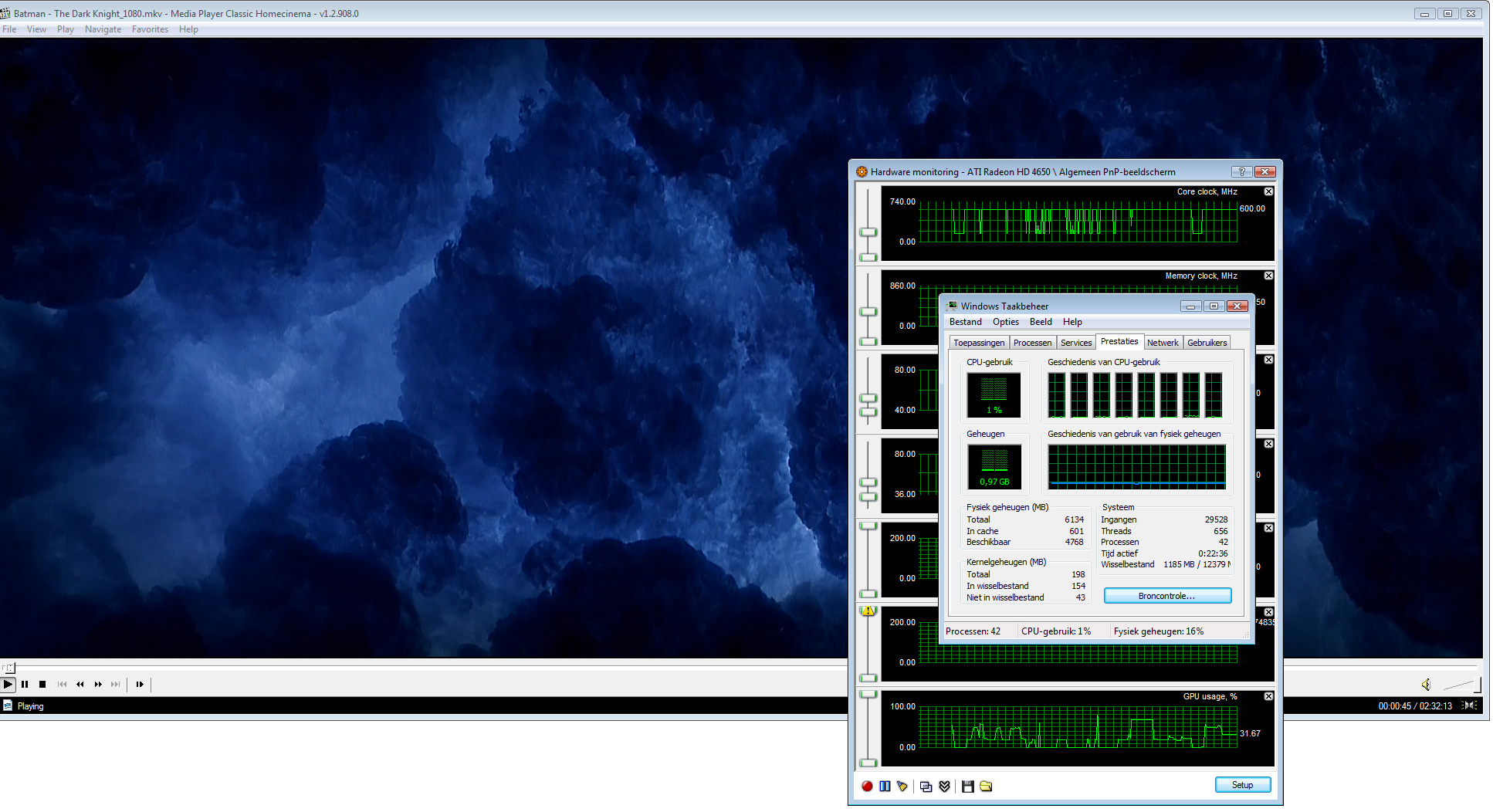Pause monitoring with the blue pause icon
Screen dimensions: 1493x812
click(885, 786)
